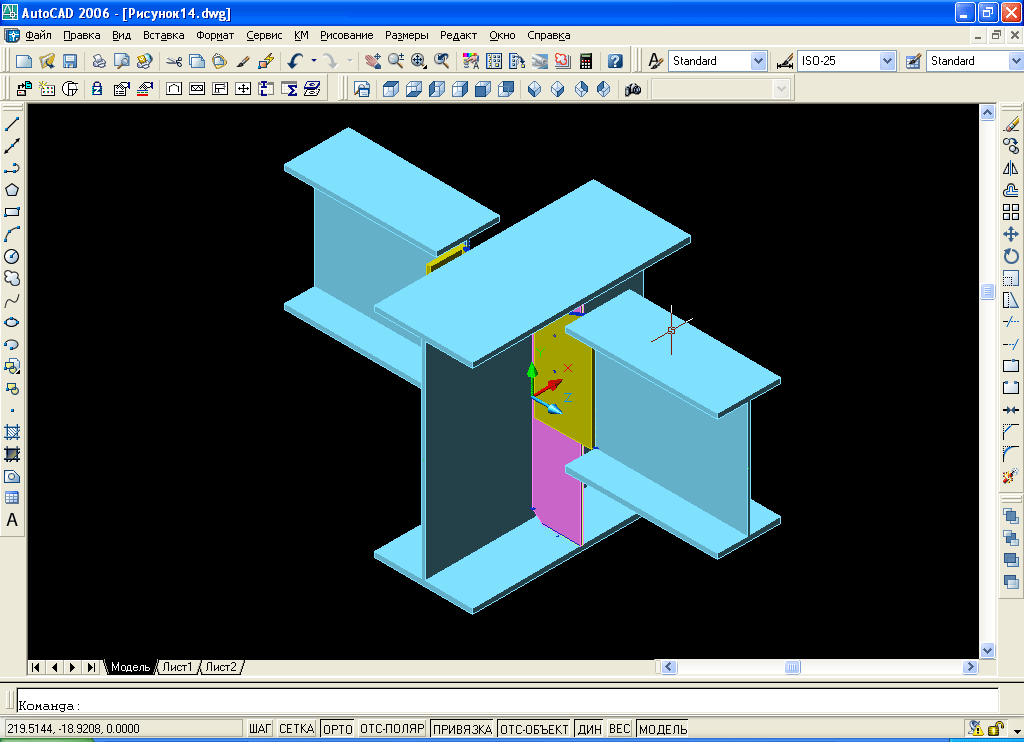
Task: Click the horizontal scrollbar thumb
Action: (x=792, y=667)
